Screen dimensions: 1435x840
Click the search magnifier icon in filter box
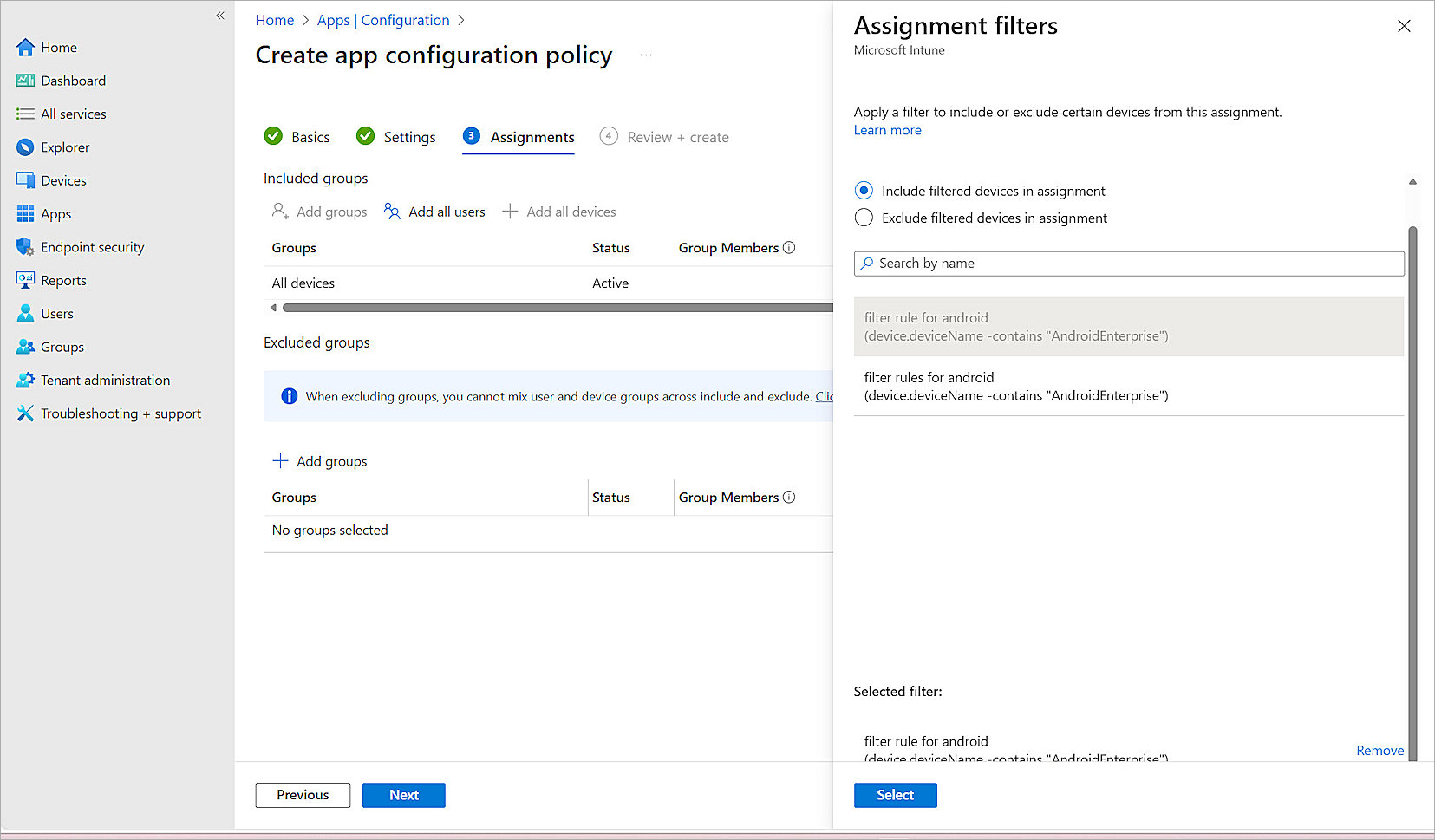867,264
